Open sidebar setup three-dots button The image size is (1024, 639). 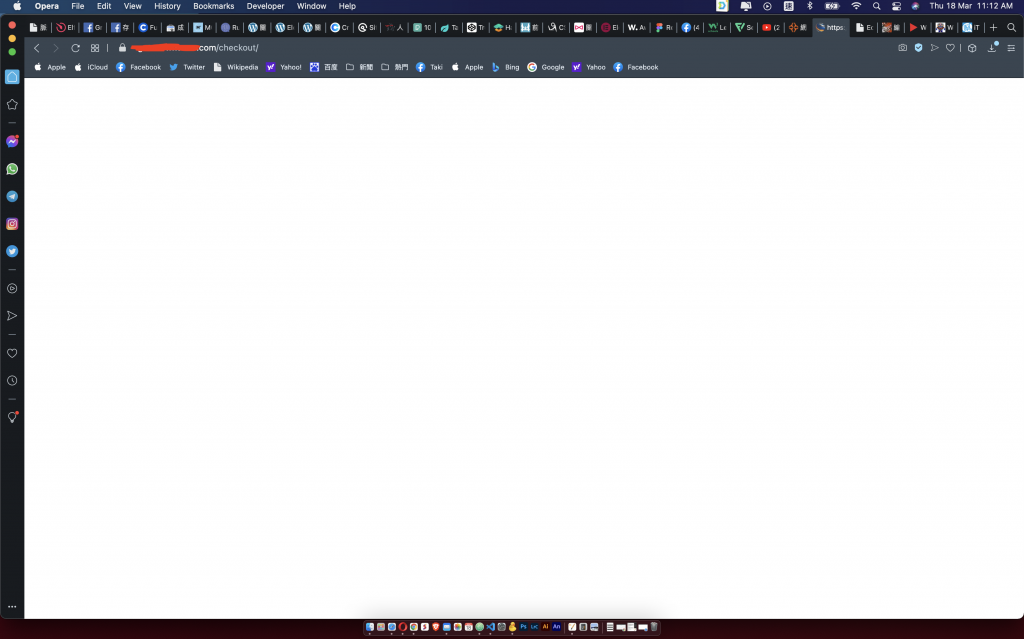[12, 606]
